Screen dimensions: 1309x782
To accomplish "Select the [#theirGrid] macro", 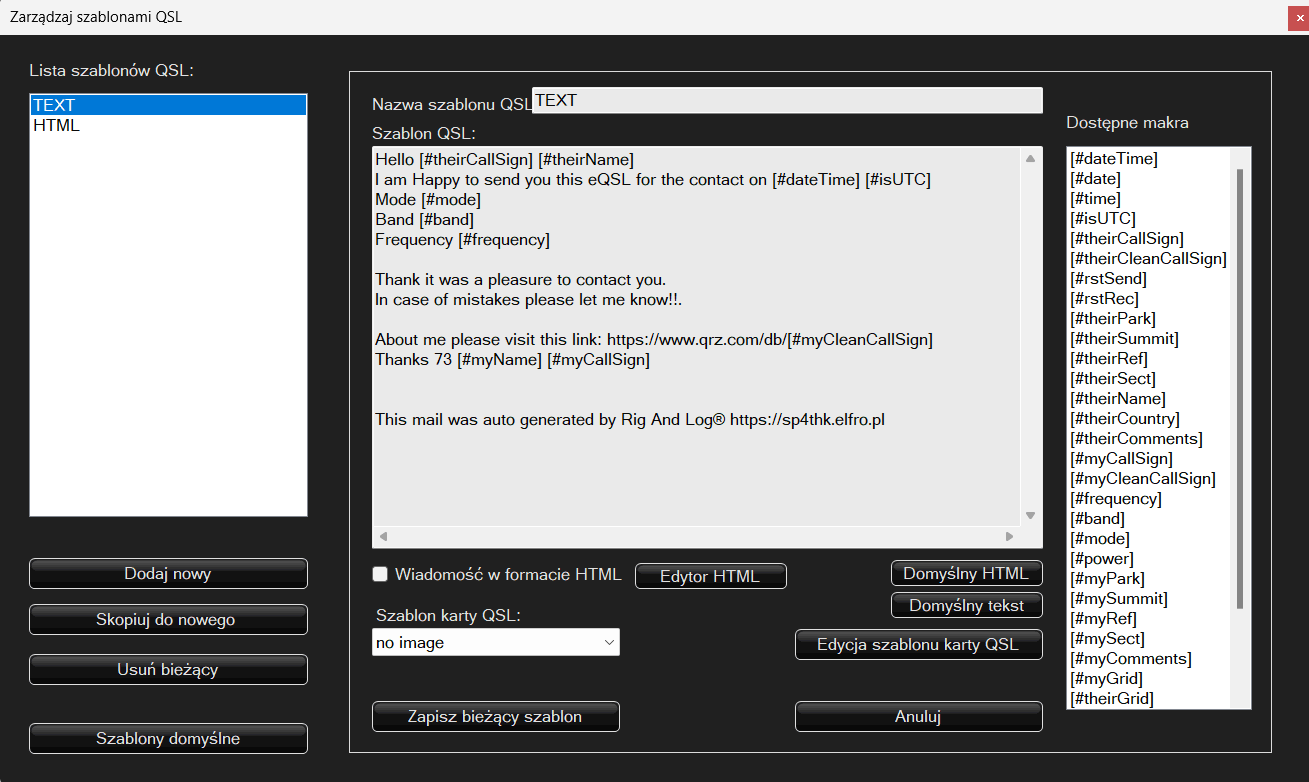I will click(x=1111, y=699).
